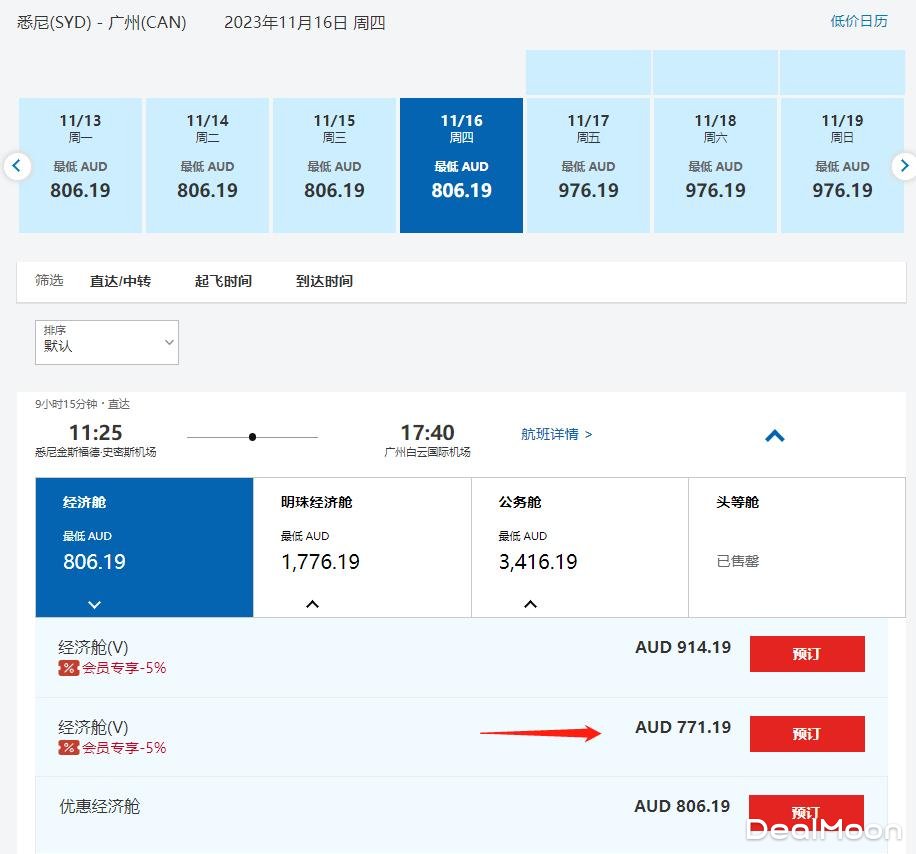
Task: Select the 11/17 周五 date tab
Action: click(588, 165)
